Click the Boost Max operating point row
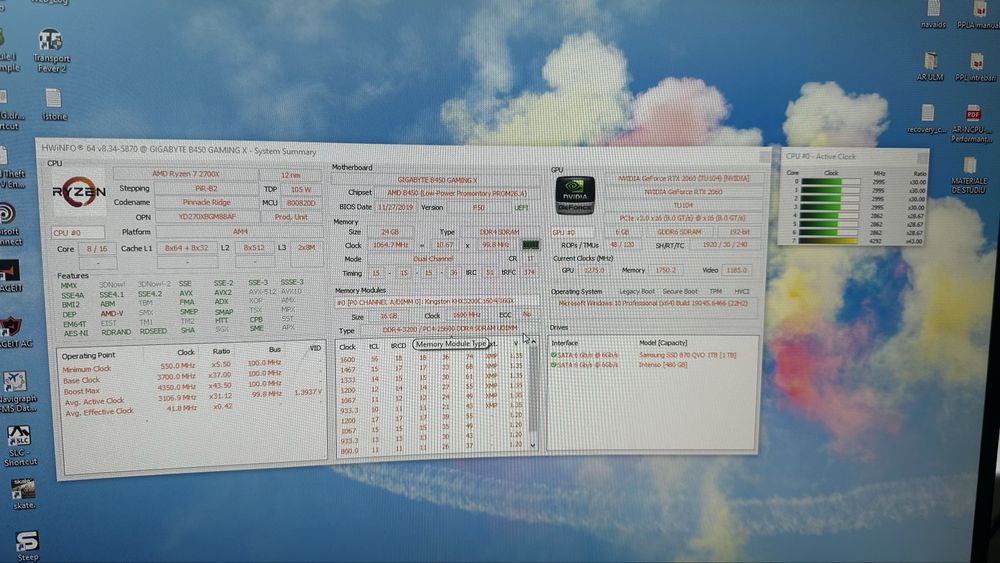Screen dimensions: 1000x563 click(191, 389)
